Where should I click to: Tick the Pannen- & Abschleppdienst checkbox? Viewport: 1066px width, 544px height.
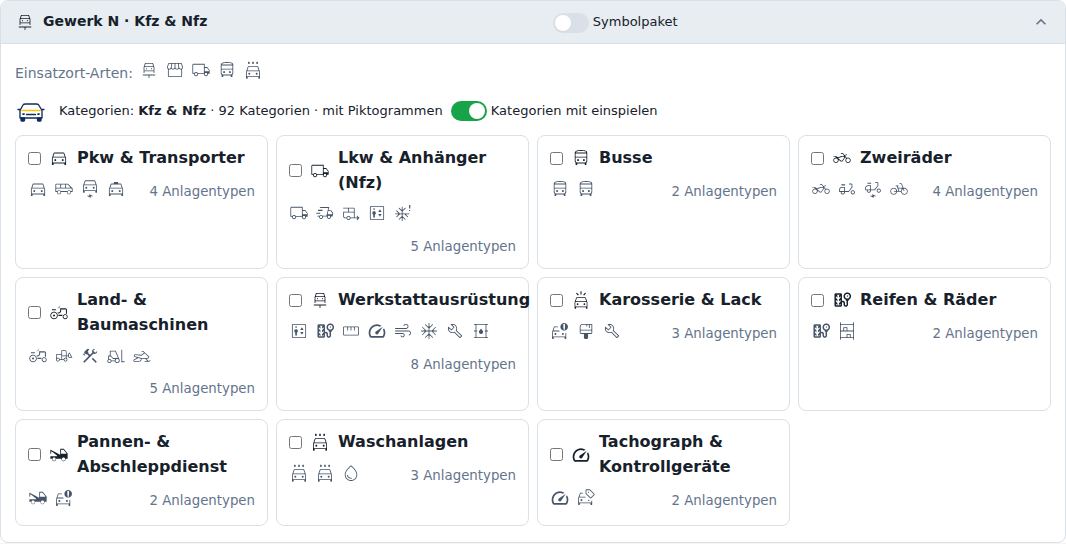[x=35, y=455]
